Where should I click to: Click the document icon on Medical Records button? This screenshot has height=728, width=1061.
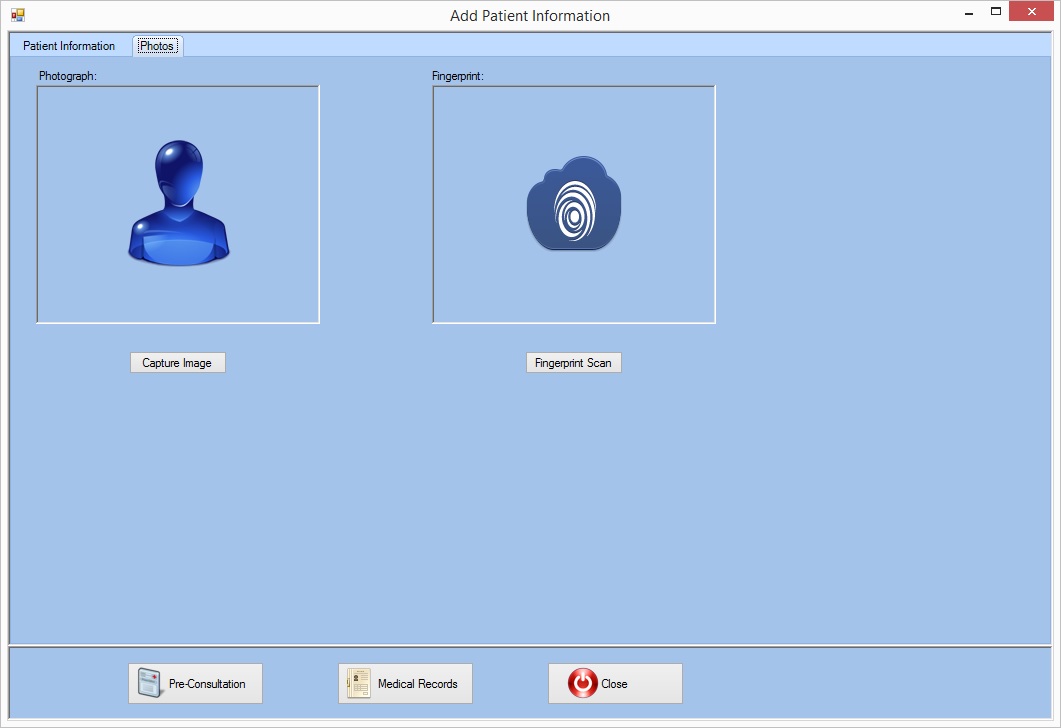pos(359,684)
